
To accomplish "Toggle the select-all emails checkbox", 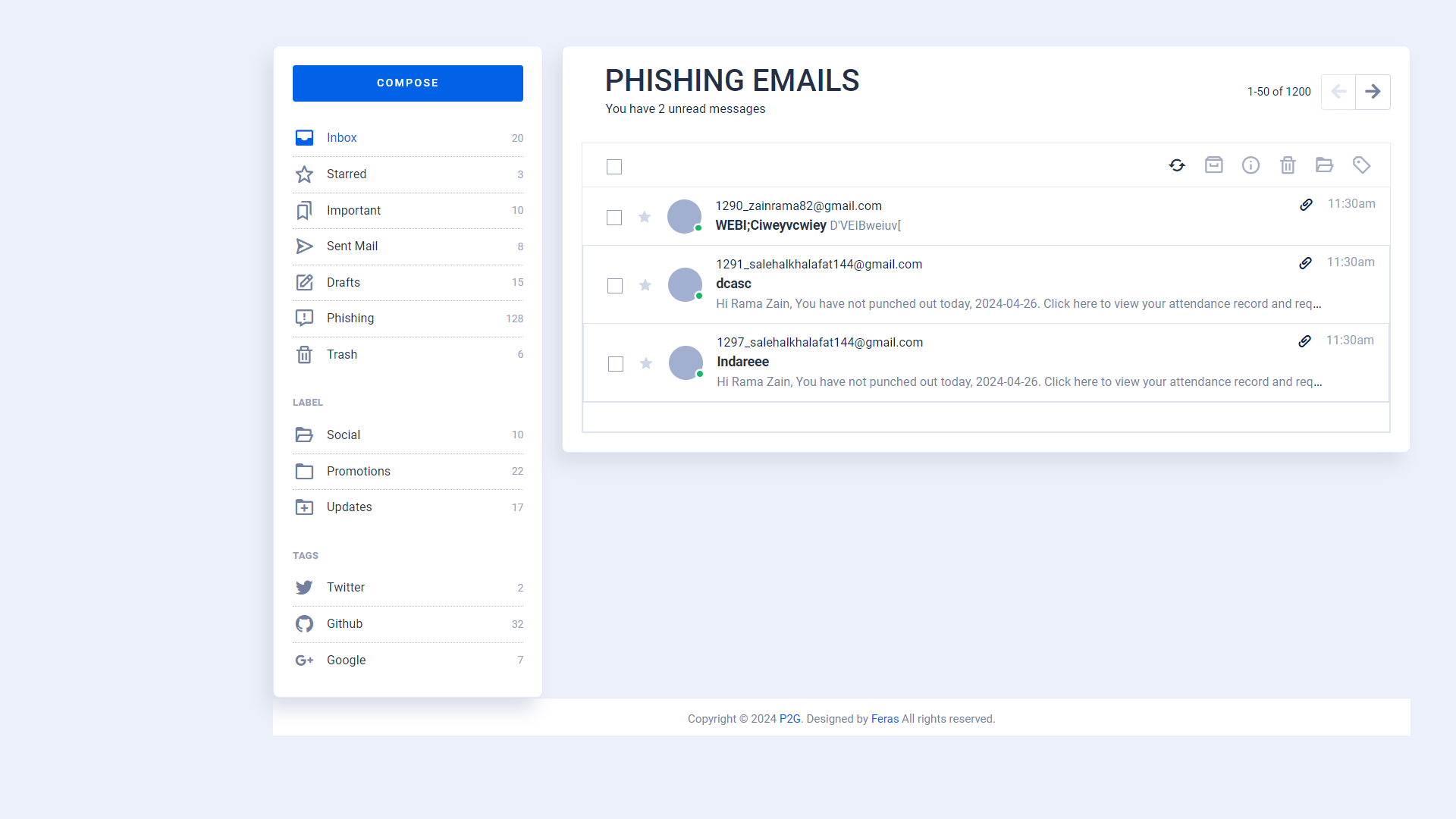I will (614, 167).
